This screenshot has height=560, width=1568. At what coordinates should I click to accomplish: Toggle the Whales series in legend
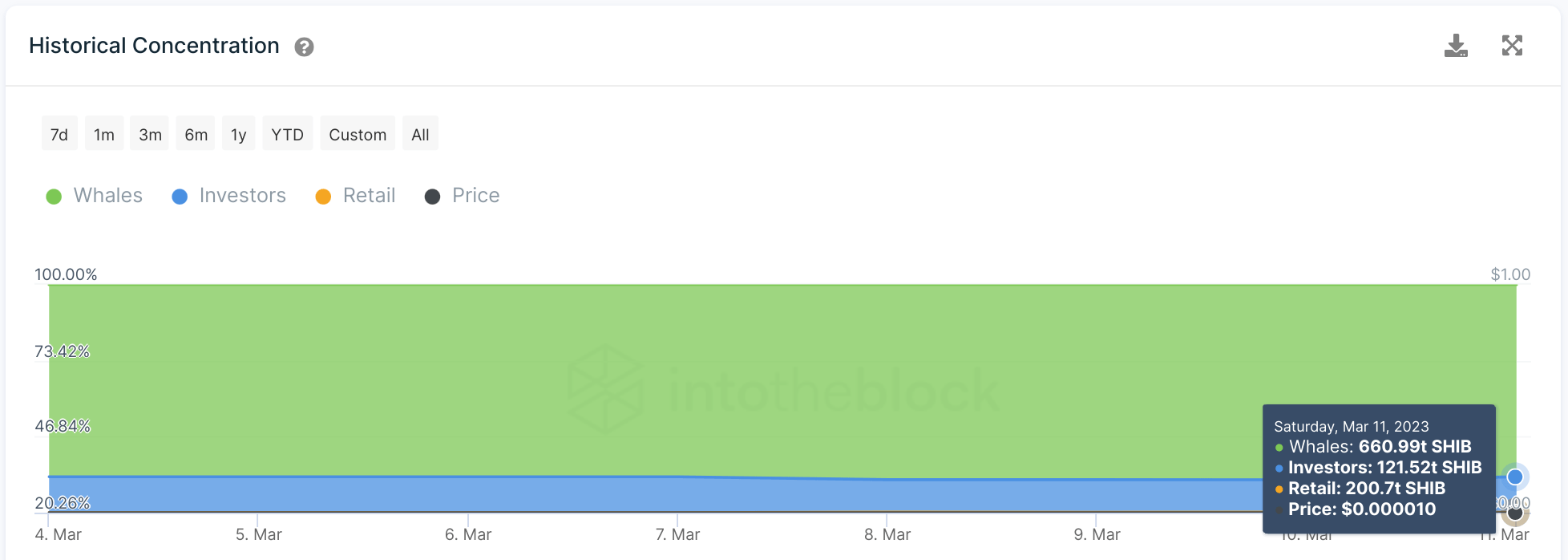[x=107, y=196]
